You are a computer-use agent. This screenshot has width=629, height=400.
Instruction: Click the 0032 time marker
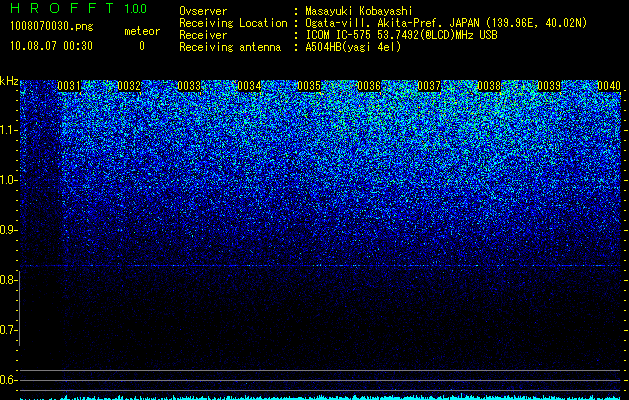tap(129, 86)
